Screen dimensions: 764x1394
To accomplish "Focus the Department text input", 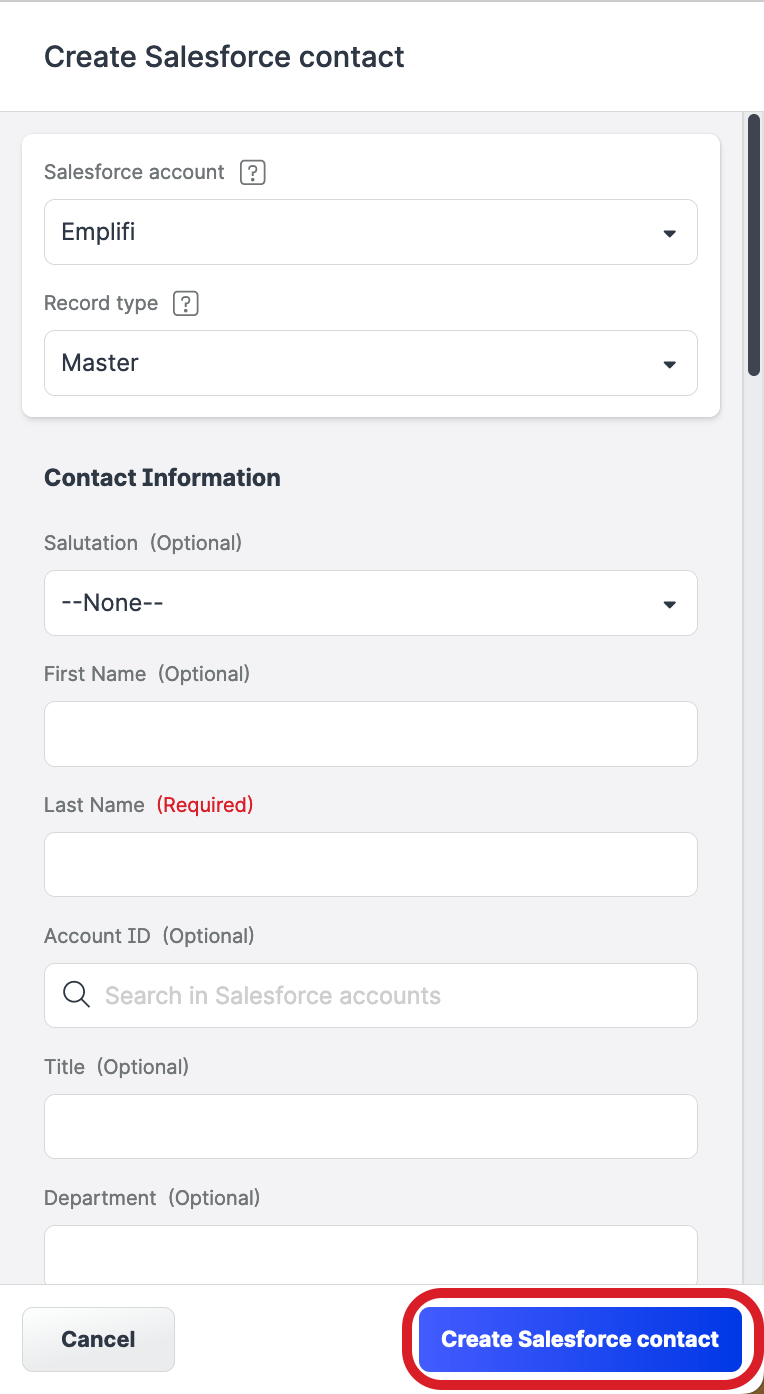I will [x=370, y=1254].
